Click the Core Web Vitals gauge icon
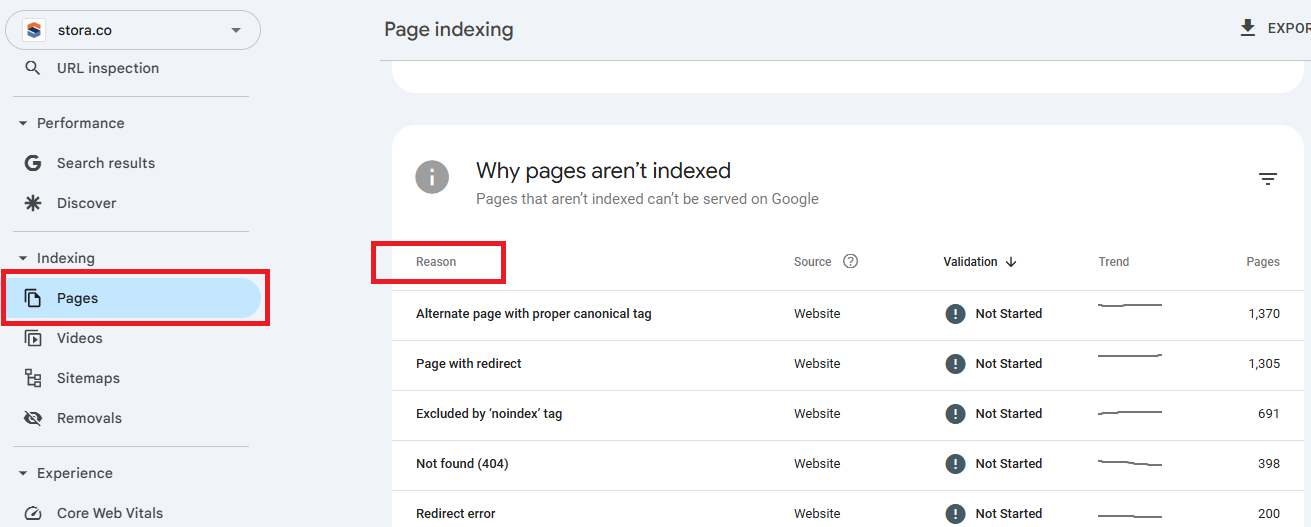 tap(33, 513)
